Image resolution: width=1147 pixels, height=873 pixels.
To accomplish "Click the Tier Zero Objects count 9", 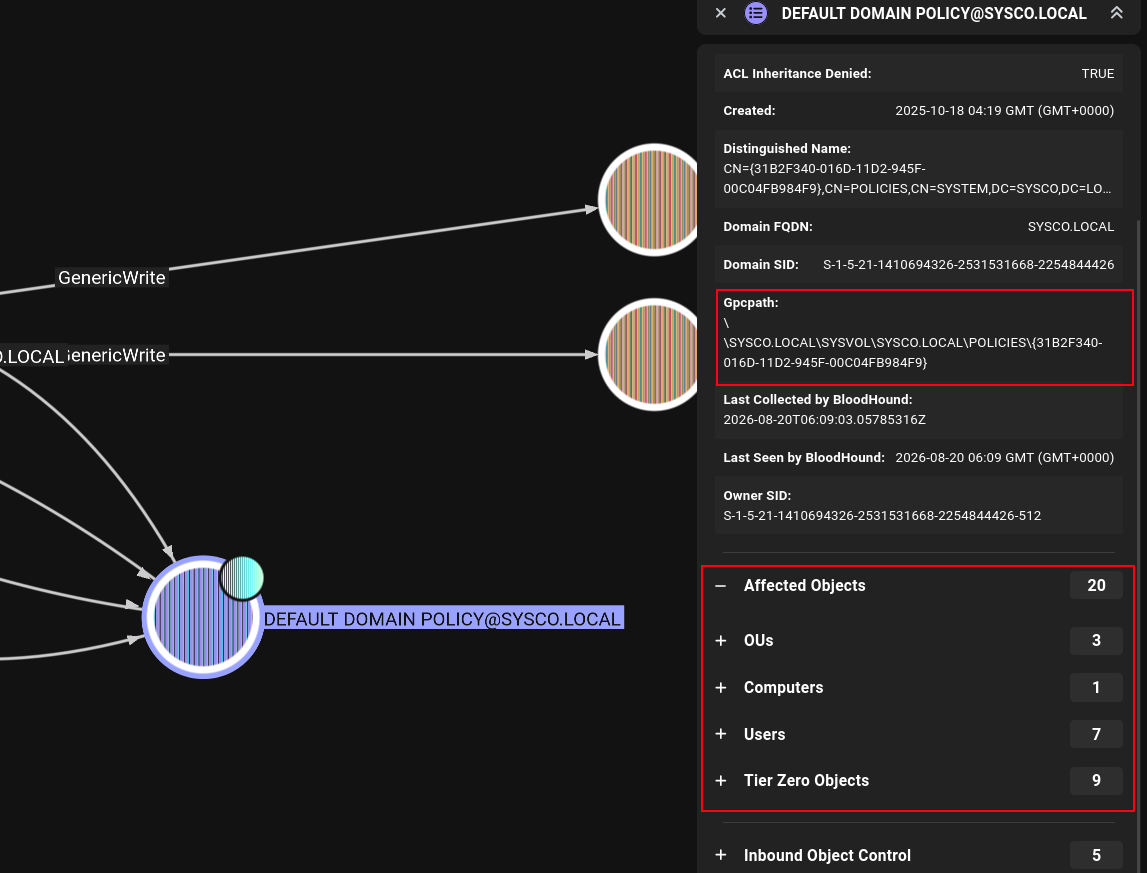I will tap(1096, 781).
